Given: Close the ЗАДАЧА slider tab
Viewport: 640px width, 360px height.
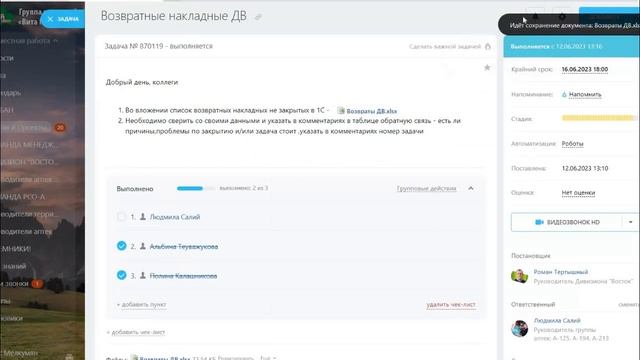Looking at the screenshot, I should coord(50,19).
